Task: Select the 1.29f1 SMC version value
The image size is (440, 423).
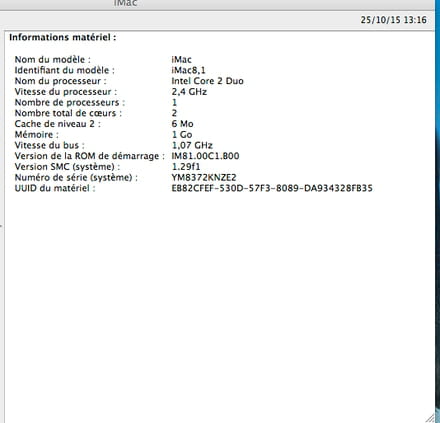Action: coord(186,167)
